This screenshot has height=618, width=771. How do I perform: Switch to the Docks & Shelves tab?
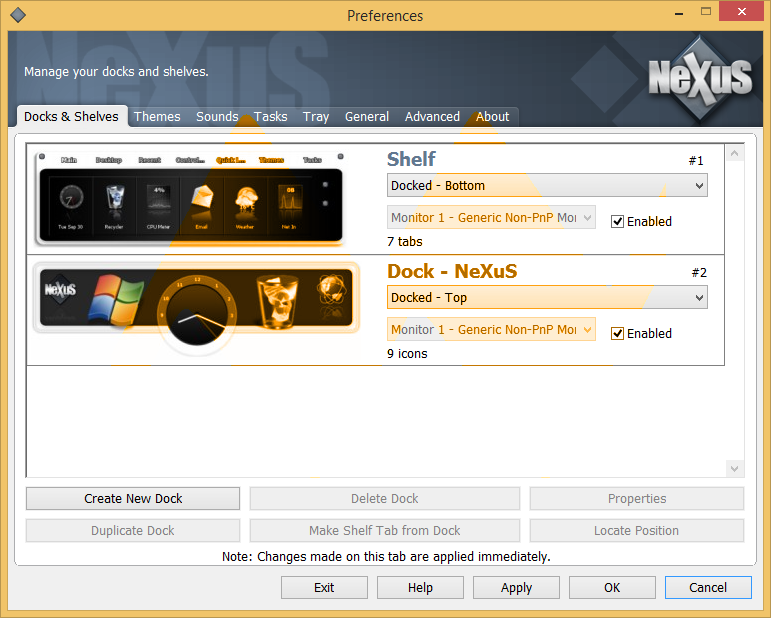[x=71, y=117]
